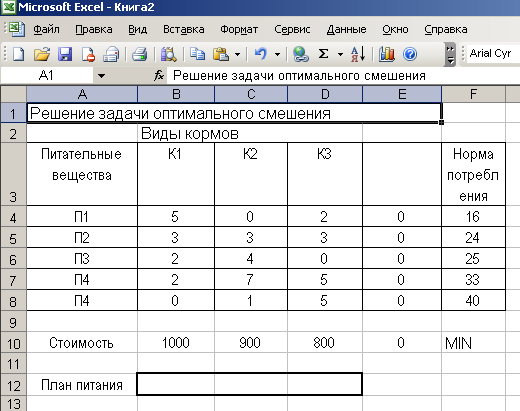Open a file with the Open folder icon
Viewport: 520px width, 411px height.
[x=42, y=54]
